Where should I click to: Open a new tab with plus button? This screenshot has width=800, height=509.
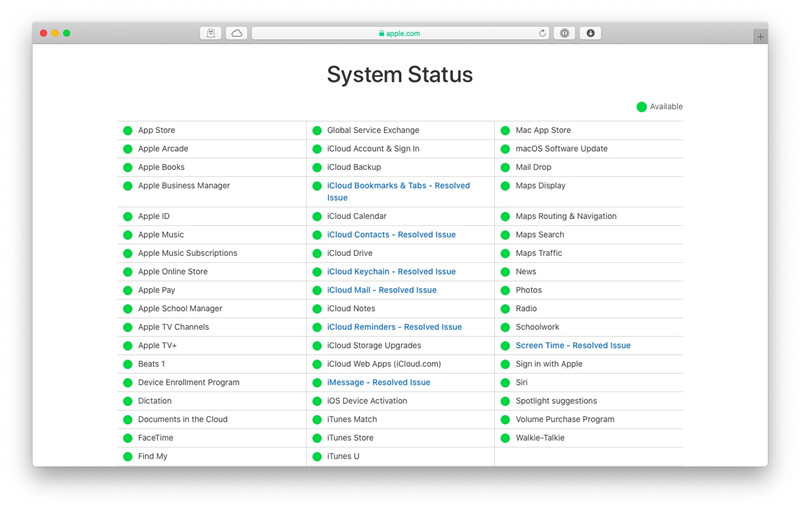[x=760, y=37]
